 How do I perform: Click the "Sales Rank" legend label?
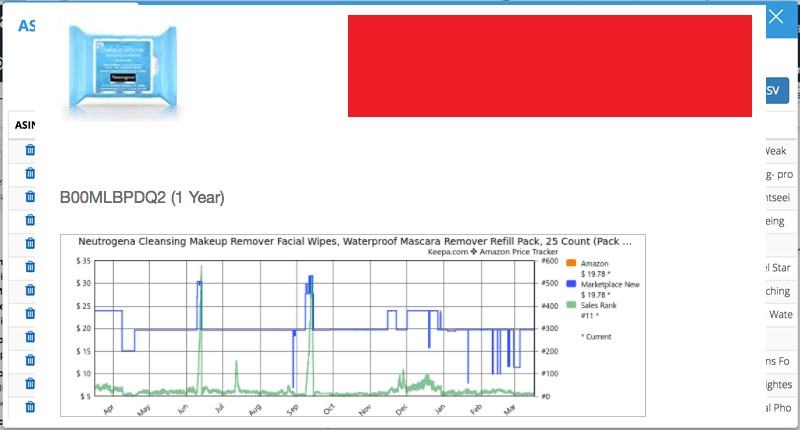click(598, 306)
